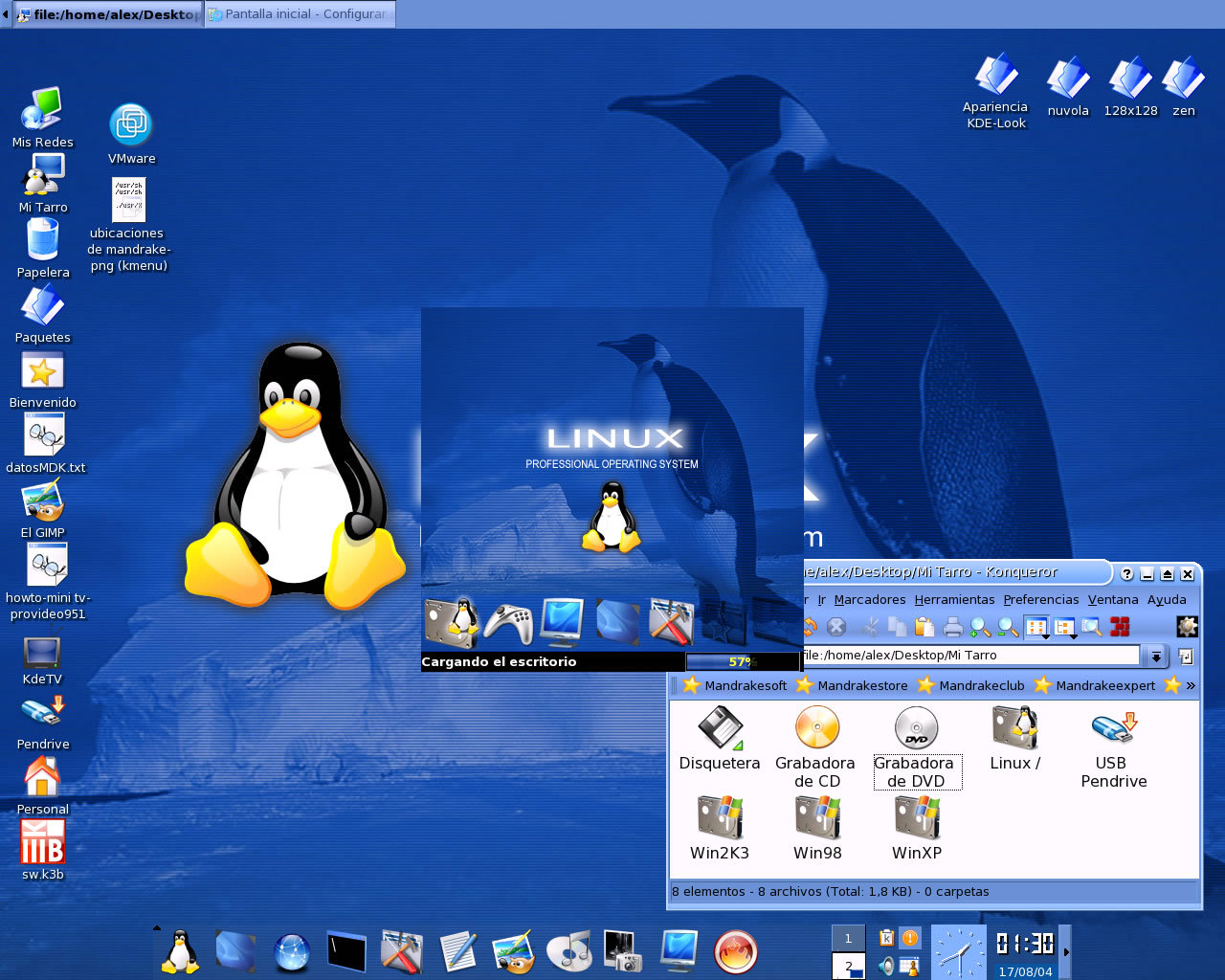Expand the kicker panel hide arrow
Image resolution: width=1225 pixels, height=980 pixels.
tap(1066, 951)
